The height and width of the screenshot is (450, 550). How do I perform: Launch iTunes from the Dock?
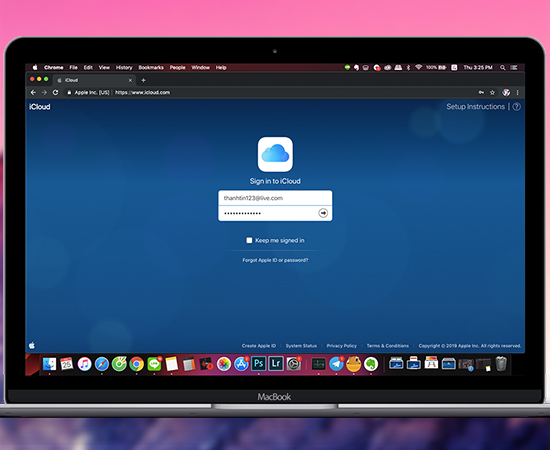tap(84, 364)
